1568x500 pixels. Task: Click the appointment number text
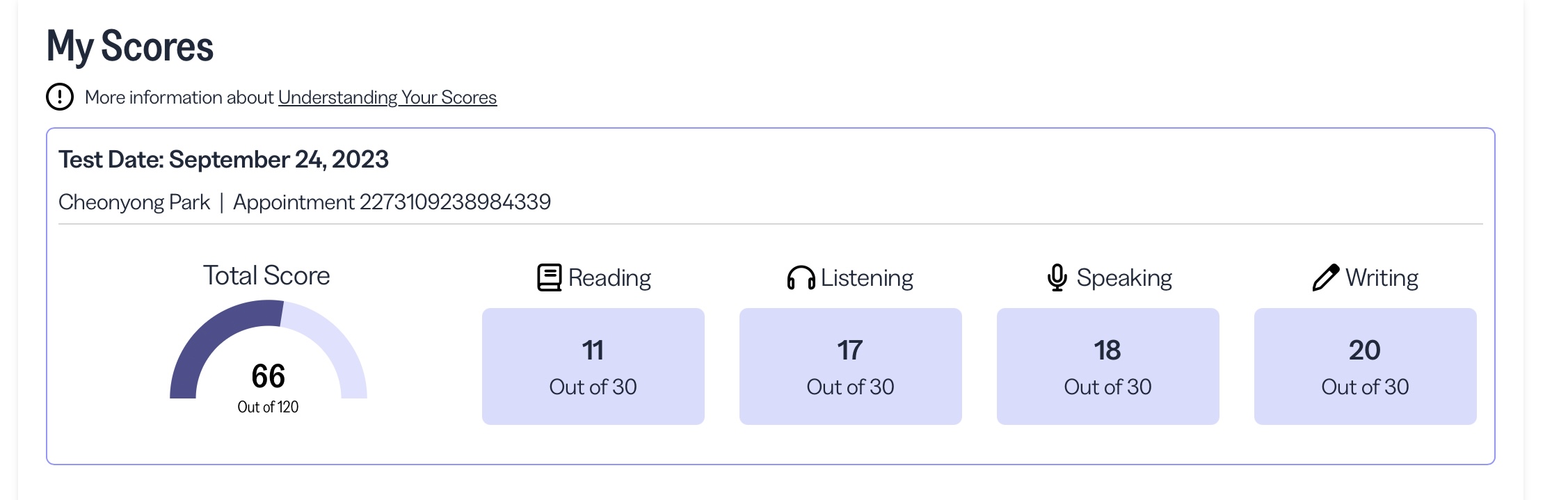[x=392, y=202]
